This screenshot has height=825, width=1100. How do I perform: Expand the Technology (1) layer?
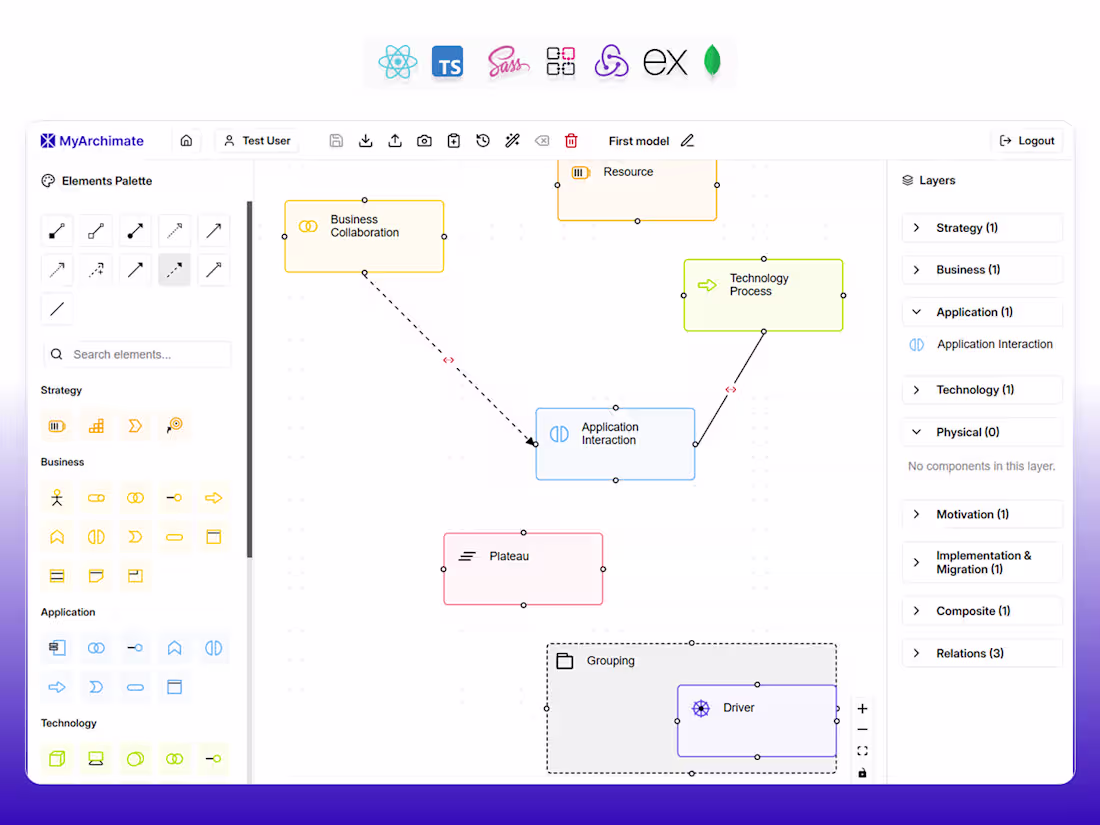pyautogui.click(x=982, y=390)
